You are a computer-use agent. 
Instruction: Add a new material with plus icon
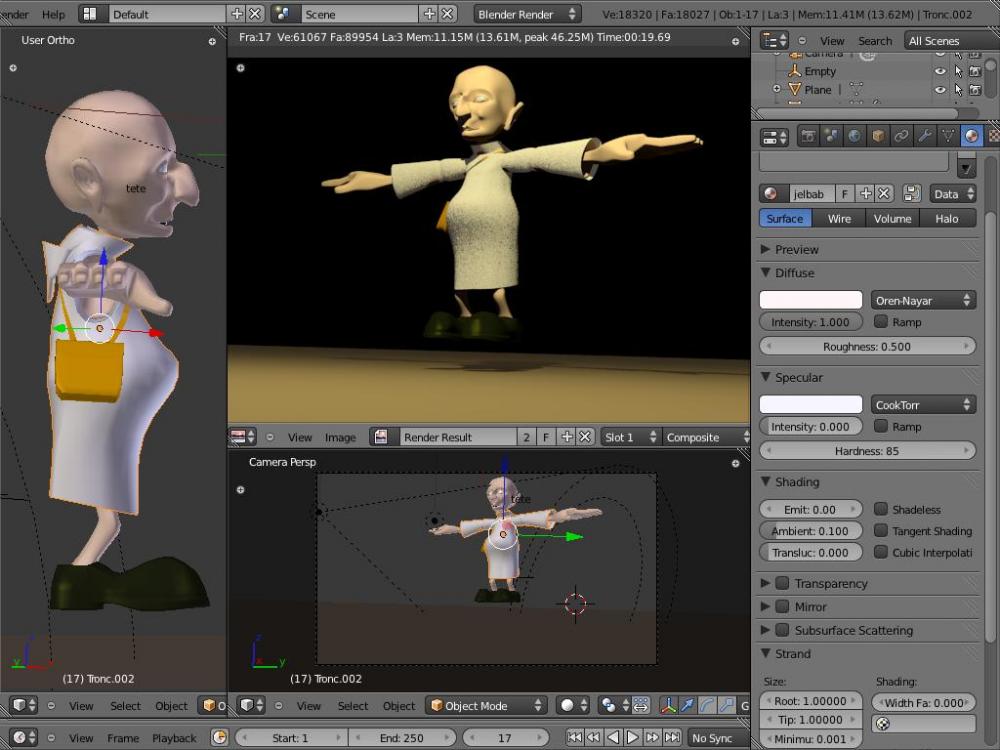click(866, 194)
